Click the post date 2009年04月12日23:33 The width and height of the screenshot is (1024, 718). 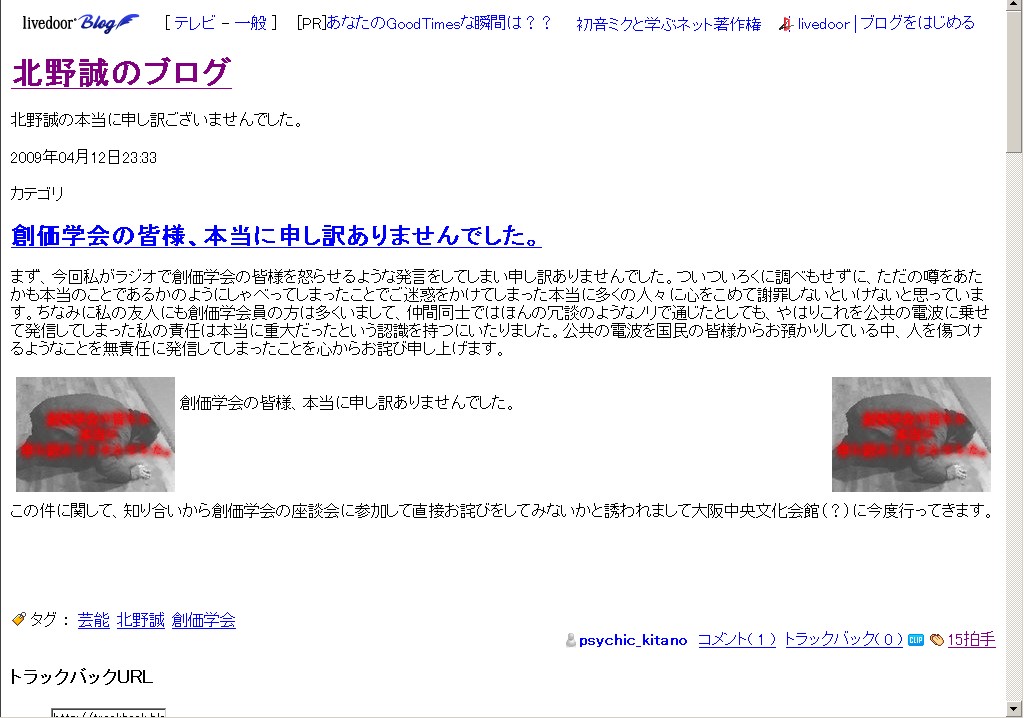coord(84,157)
